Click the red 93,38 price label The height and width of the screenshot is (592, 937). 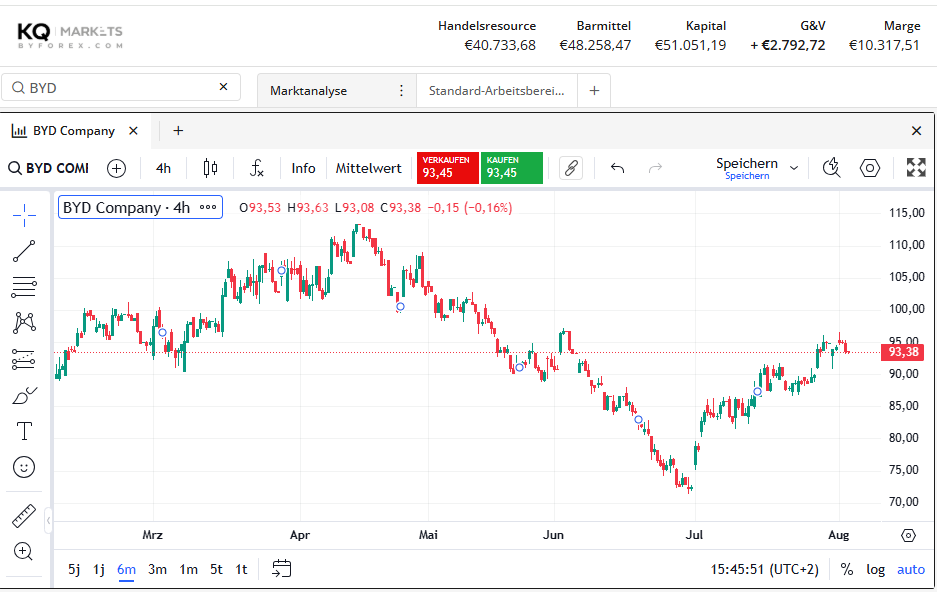coord(903,352)
